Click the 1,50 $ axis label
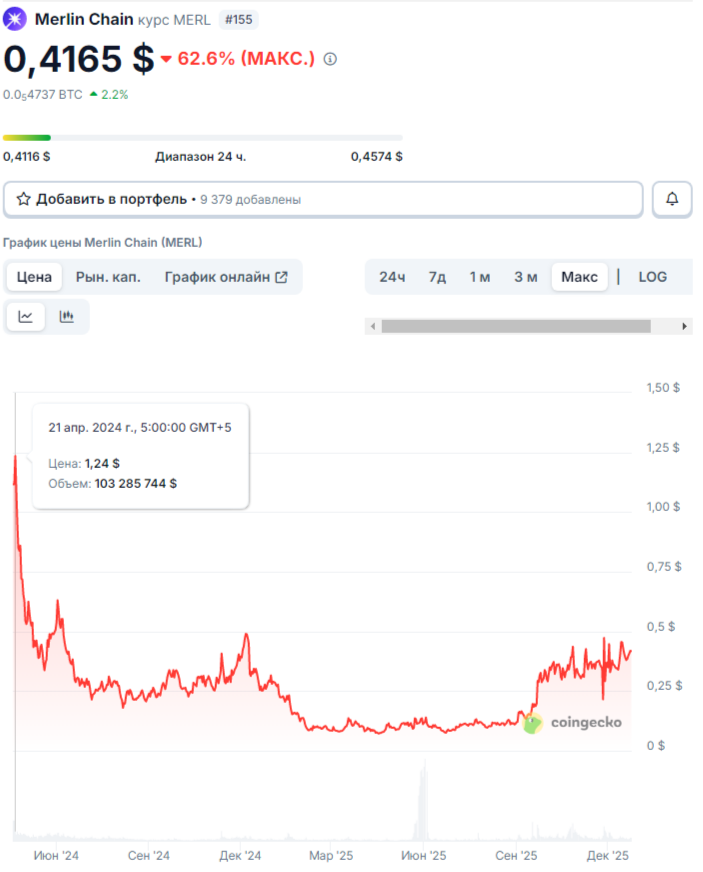The height and width of the screenshot is (872, 703). 663,388
